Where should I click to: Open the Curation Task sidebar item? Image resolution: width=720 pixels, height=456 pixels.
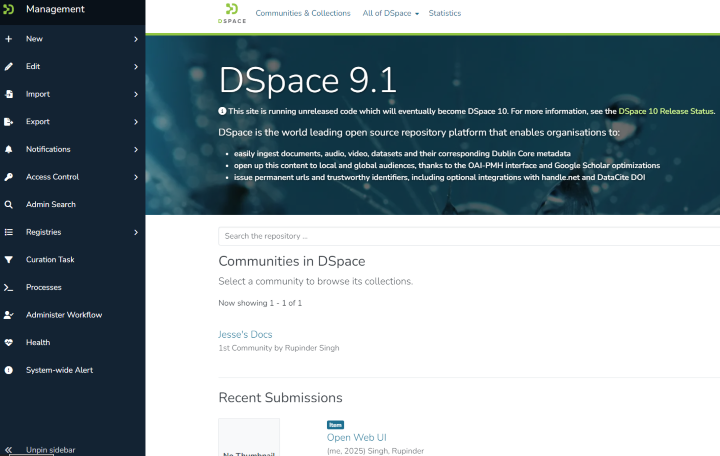pyautogui.click(x=50, y=260)
